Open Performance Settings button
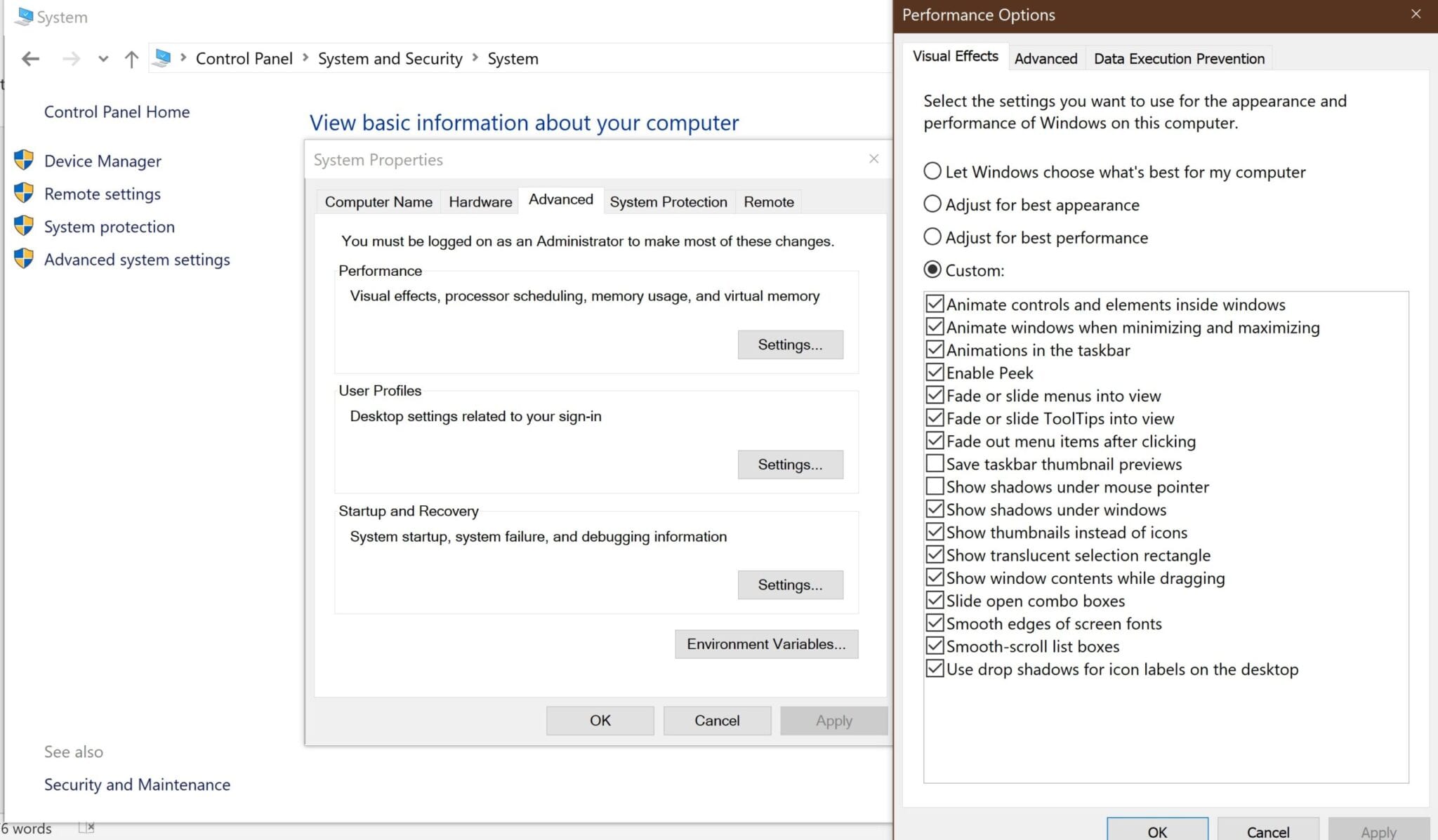 click(x=790, y=345)
